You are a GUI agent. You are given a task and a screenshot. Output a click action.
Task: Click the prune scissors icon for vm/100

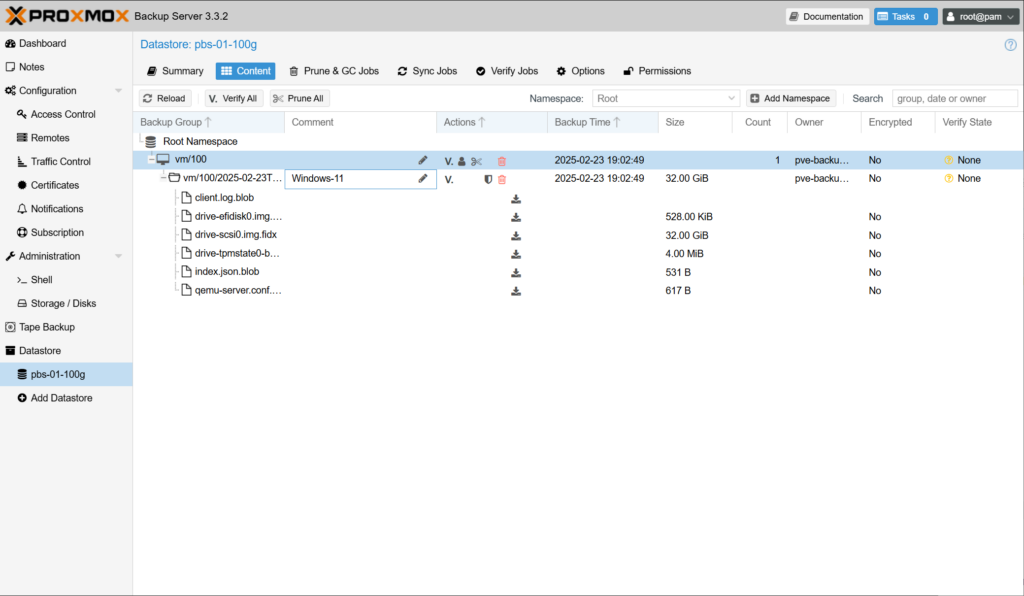477,161
